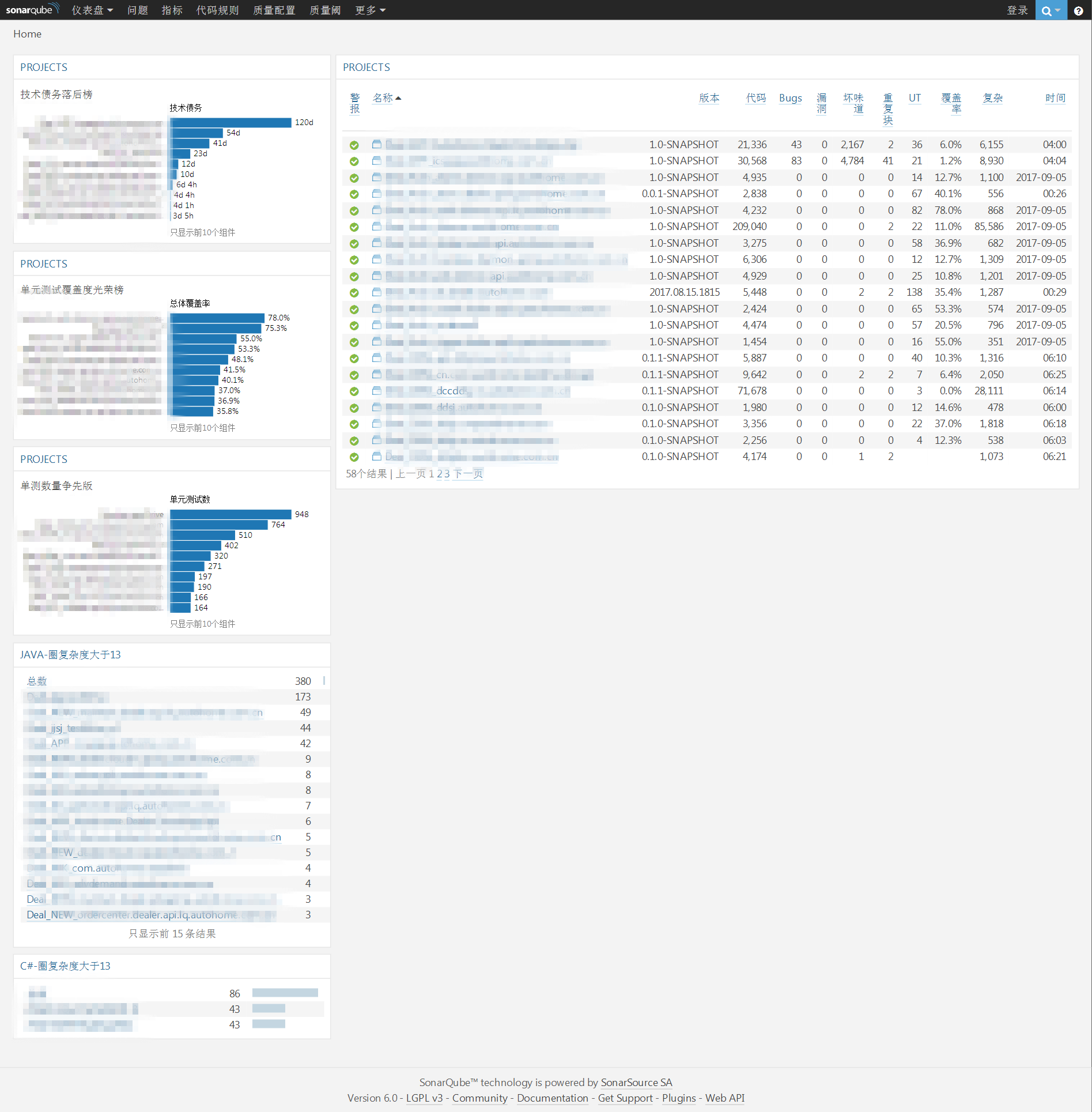
Task: Go to the SonarQube logo home
Action: [32, 10]
